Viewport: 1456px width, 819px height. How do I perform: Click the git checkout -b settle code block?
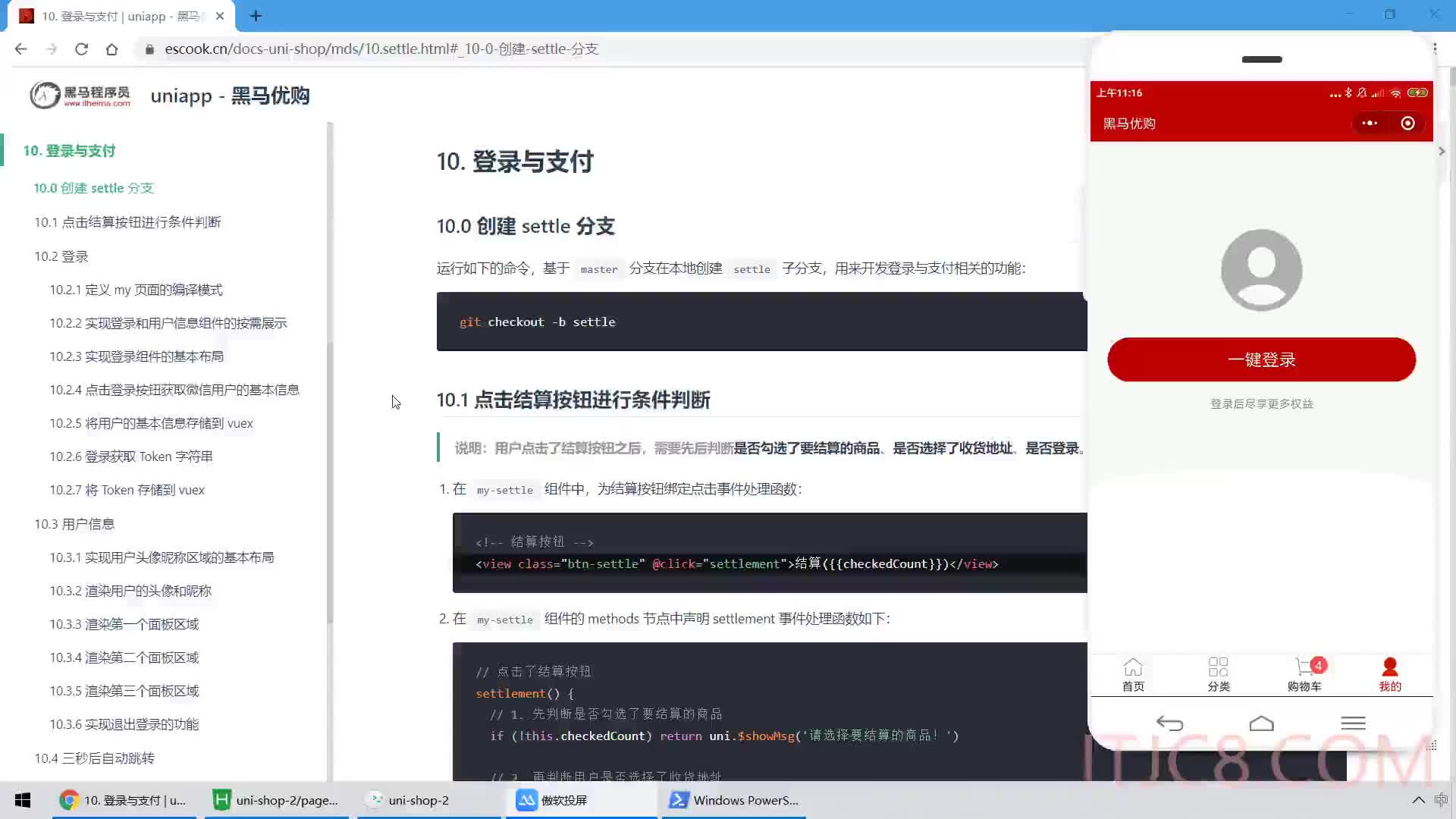761,322
